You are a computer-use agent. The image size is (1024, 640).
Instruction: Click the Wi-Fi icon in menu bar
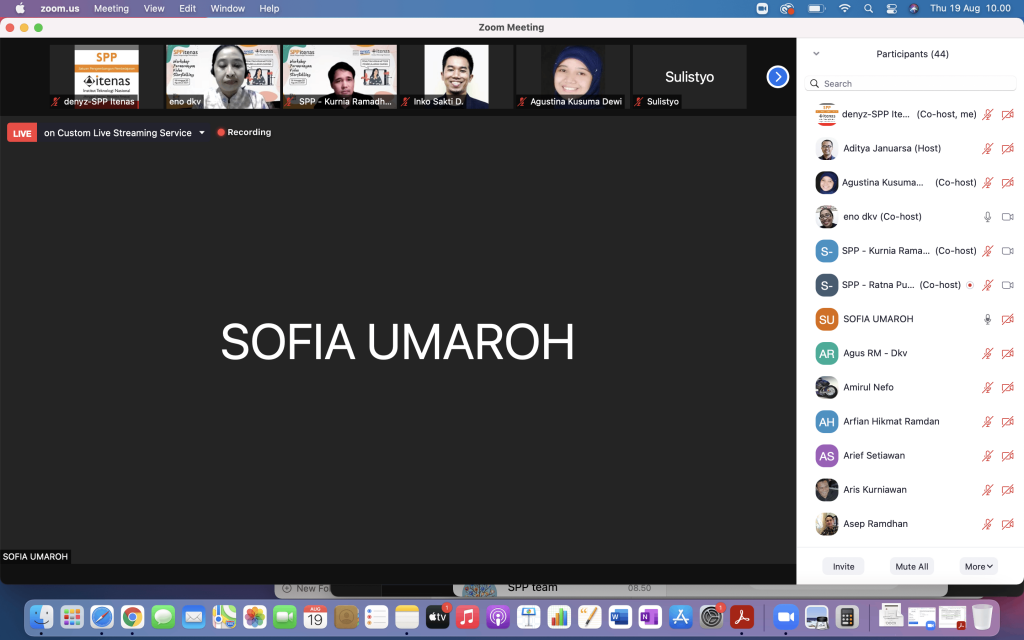coord(844,8)
